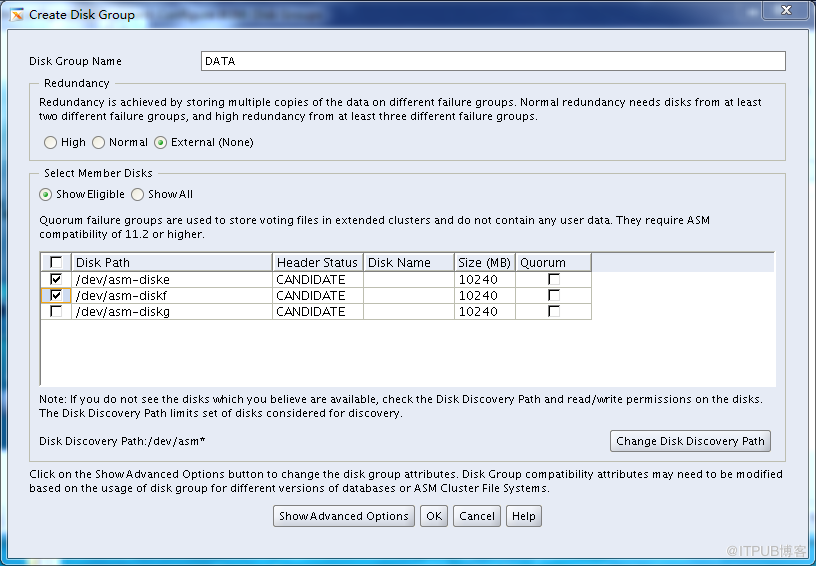
Task: Enable Quorum for /dev/asm-diskf
Action: tap(553, 296)
